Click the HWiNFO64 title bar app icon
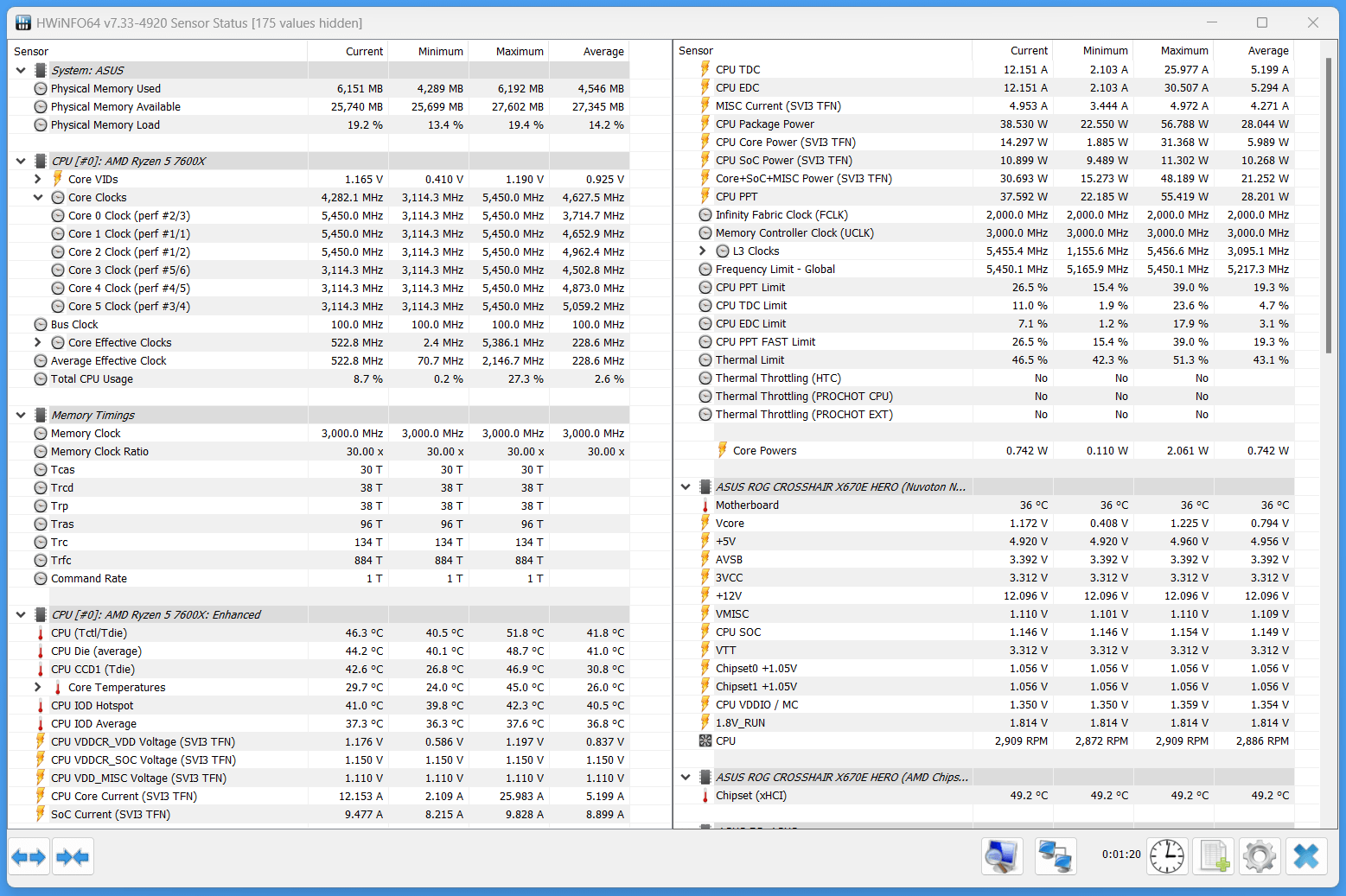 click(x=23, y=22)
